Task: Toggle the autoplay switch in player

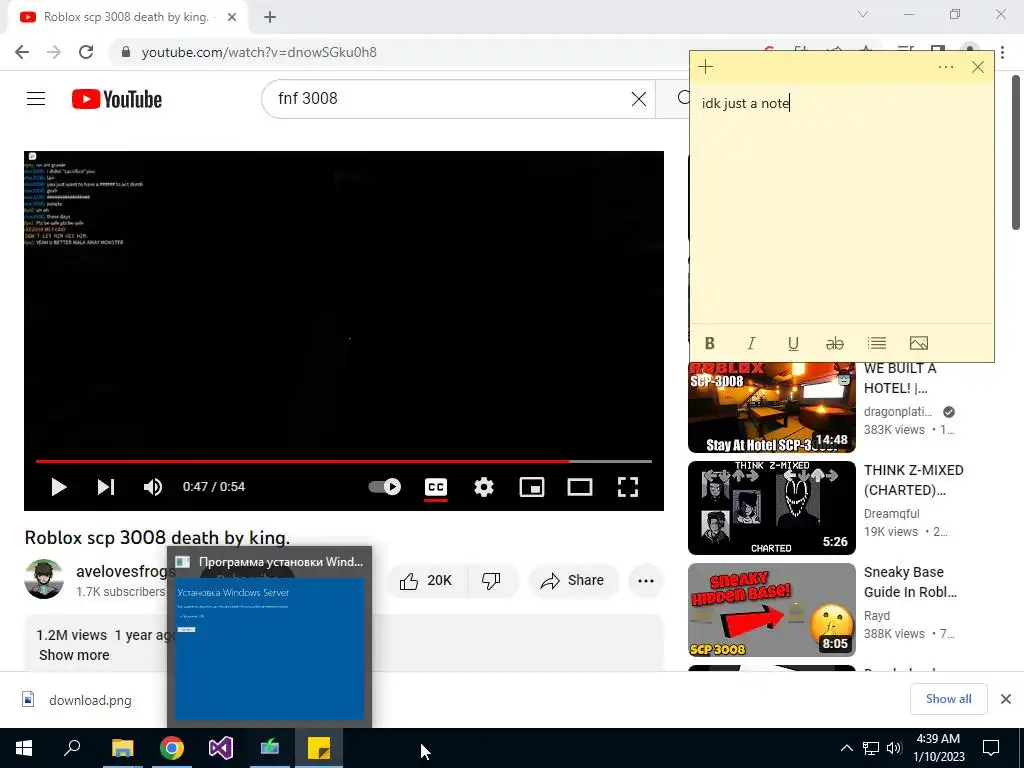Action: [x=385, y=487]
